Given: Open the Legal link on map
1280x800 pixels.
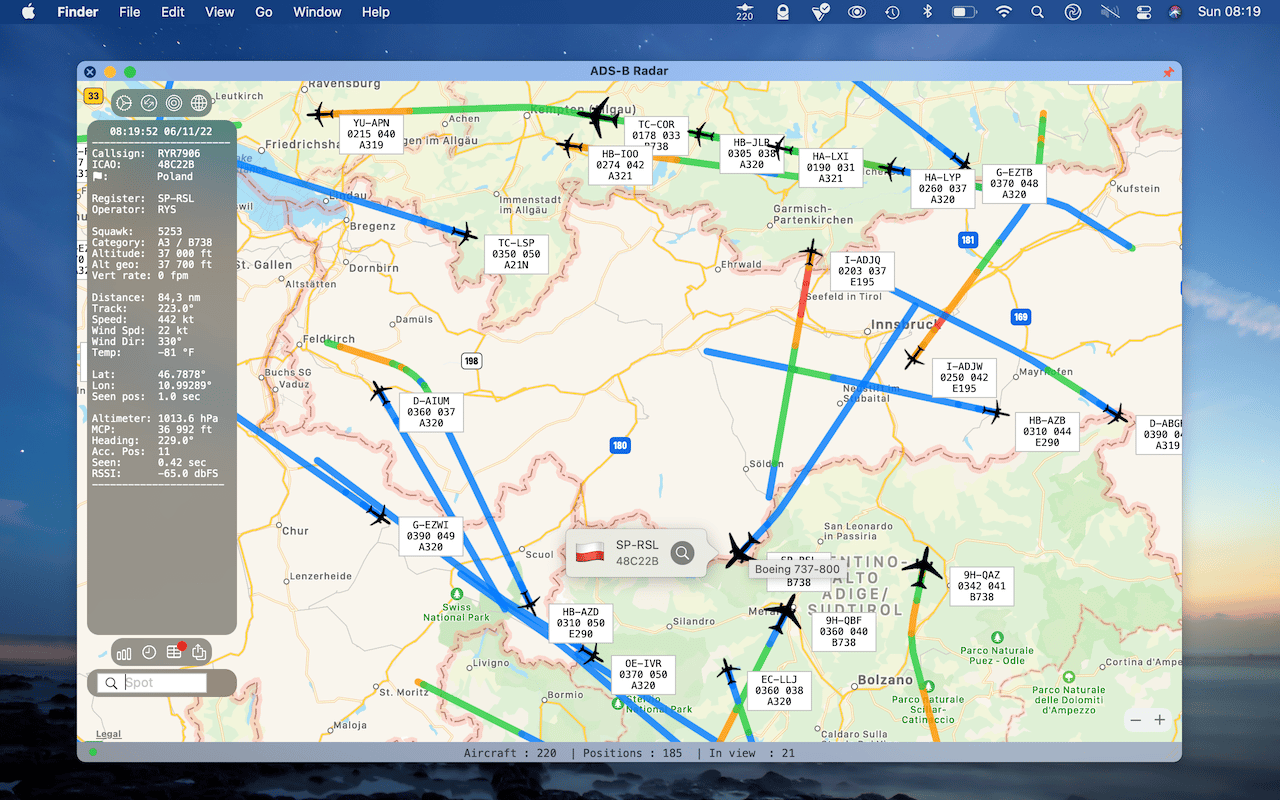Looking at the screenshot, I should click(x=108, y=734).
